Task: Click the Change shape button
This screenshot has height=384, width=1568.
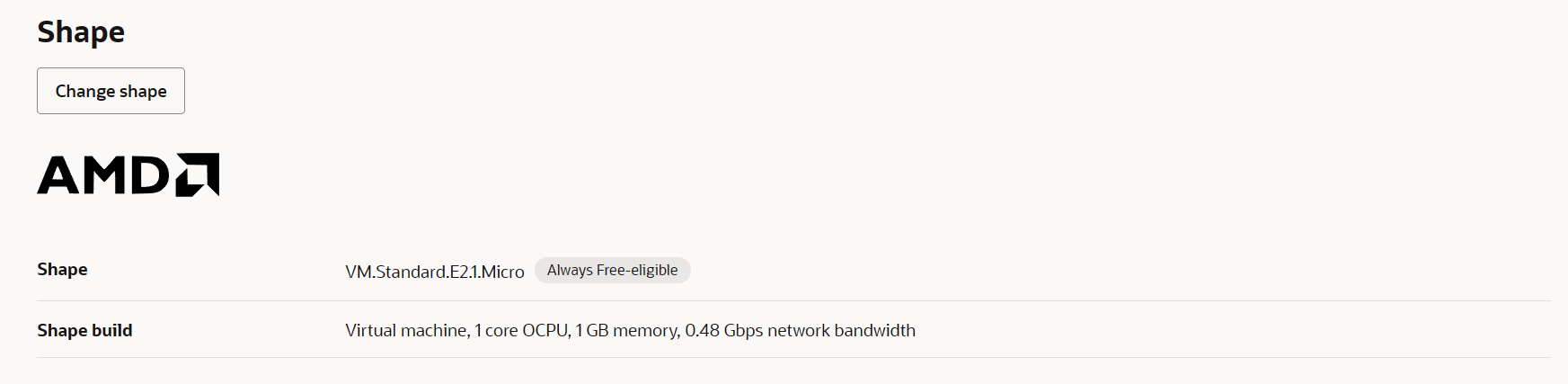Action: pyautogui.click(x=111, y=91)
